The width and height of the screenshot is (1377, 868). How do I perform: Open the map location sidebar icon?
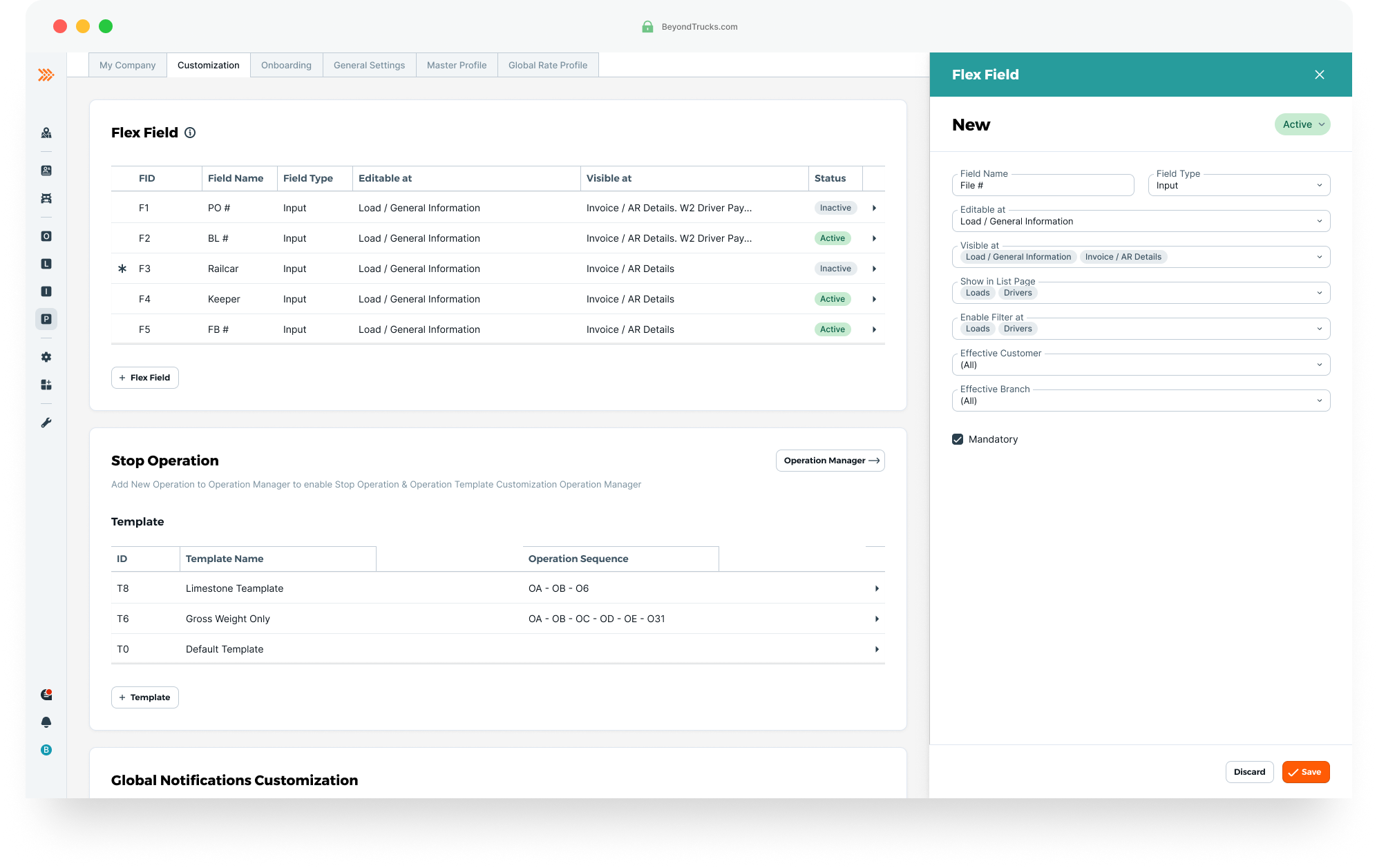pyautogui.click(x=46, y=133)
